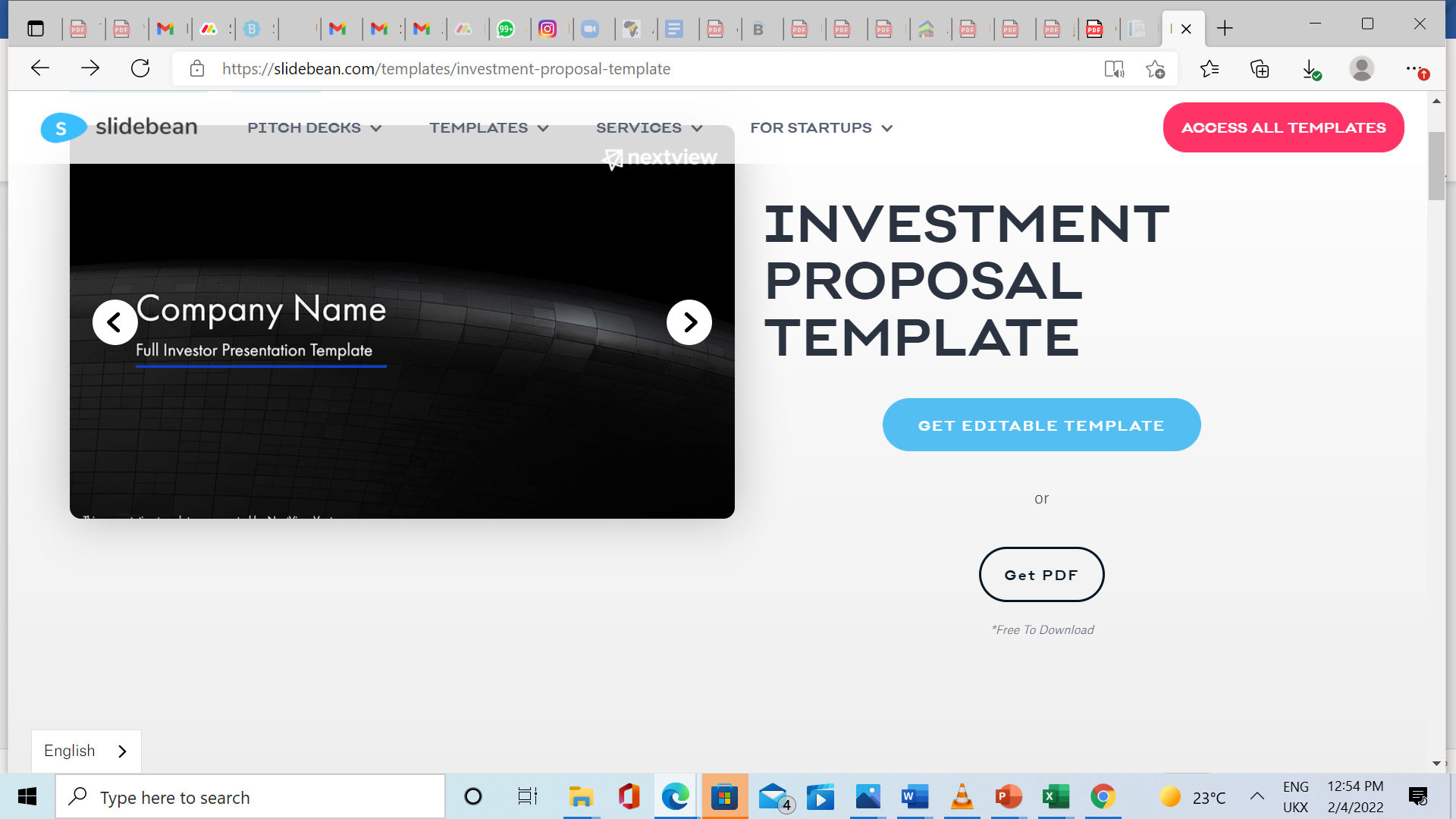Expand the Pitch Decks dropdown menu
1456x819 pixels.
click(314, 128)
